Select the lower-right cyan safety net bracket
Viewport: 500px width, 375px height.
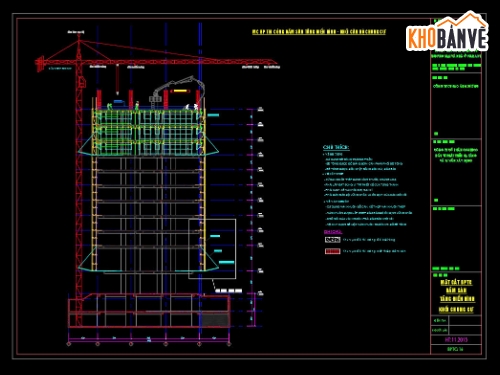click(211, 259)
